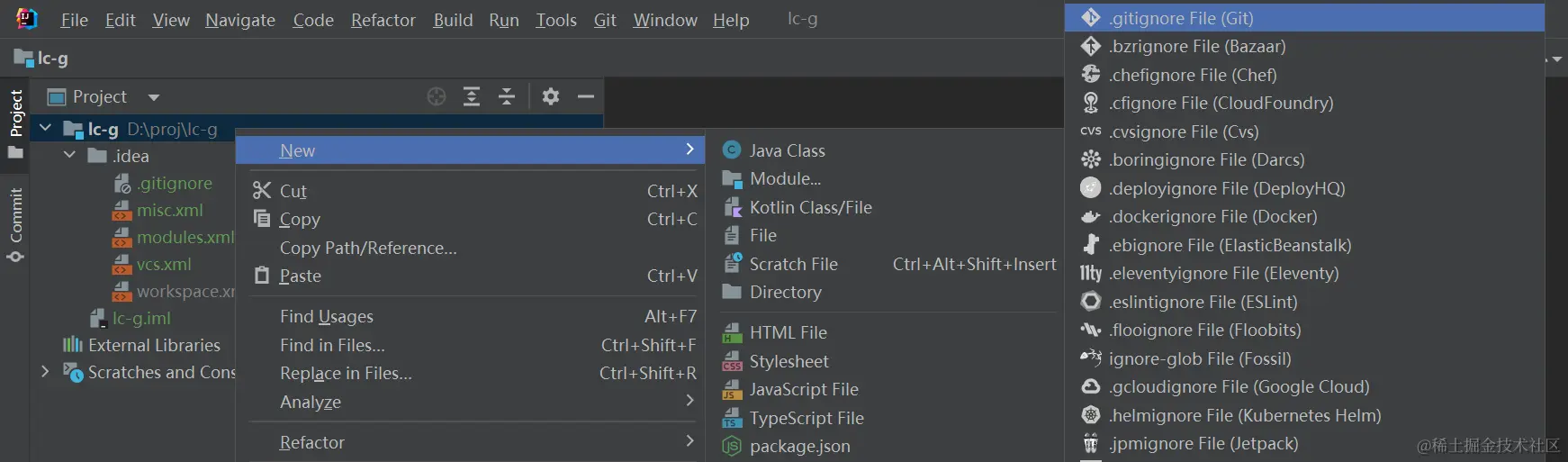Select Kotlin Class/File from New submenu
The height and width of the screenshot is (462, 1568).
pyautogui.click(x=810, y=207)
